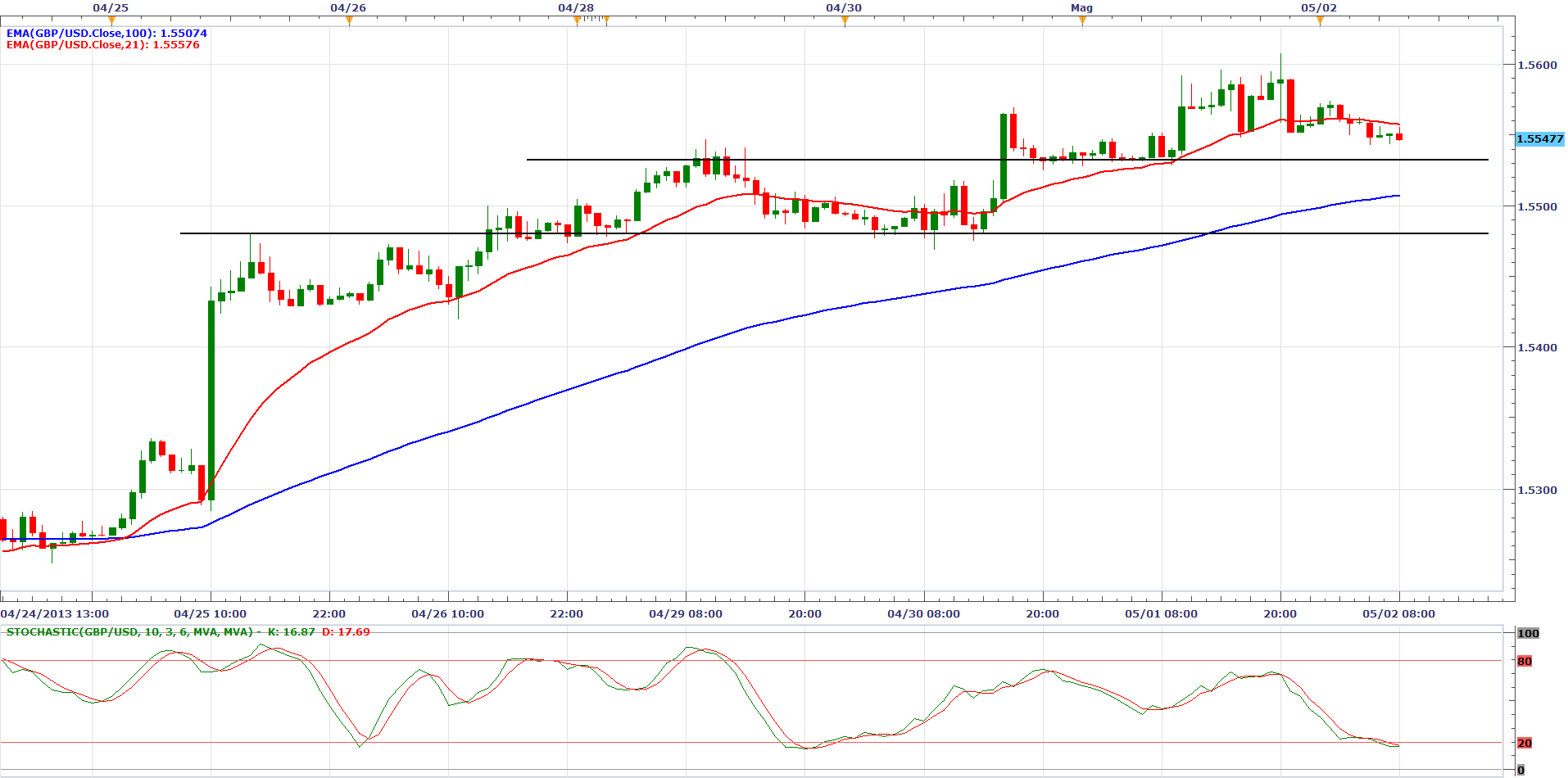The height and width of the screenshot is (778, 1568).
Task: Click the orange marker under the Mag label
Action: [x=1082, y=21]
